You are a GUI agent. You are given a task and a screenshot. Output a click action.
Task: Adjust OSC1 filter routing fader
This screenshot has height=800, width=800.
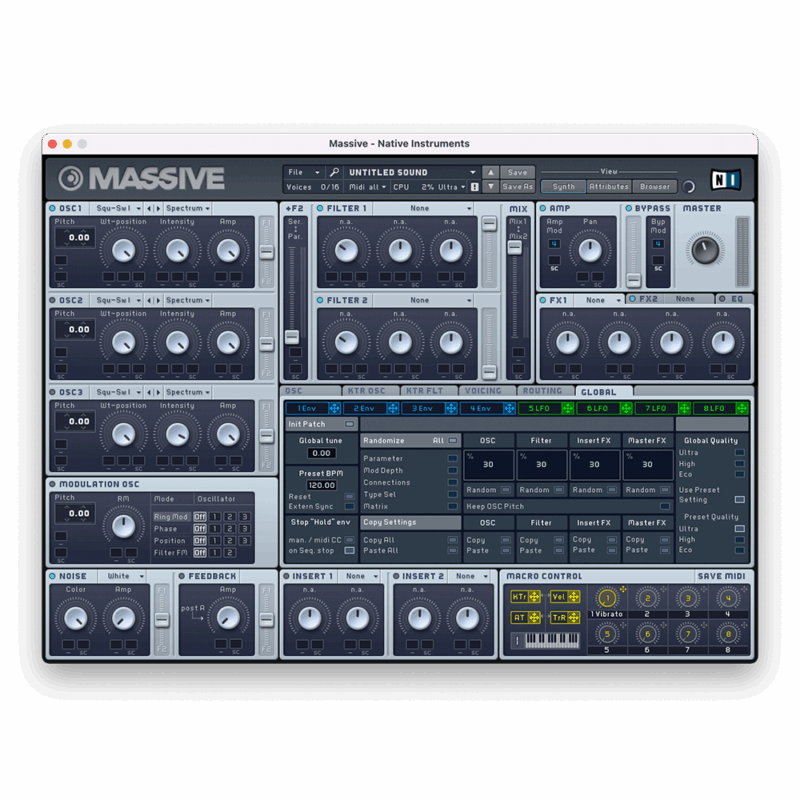point(266,252)
